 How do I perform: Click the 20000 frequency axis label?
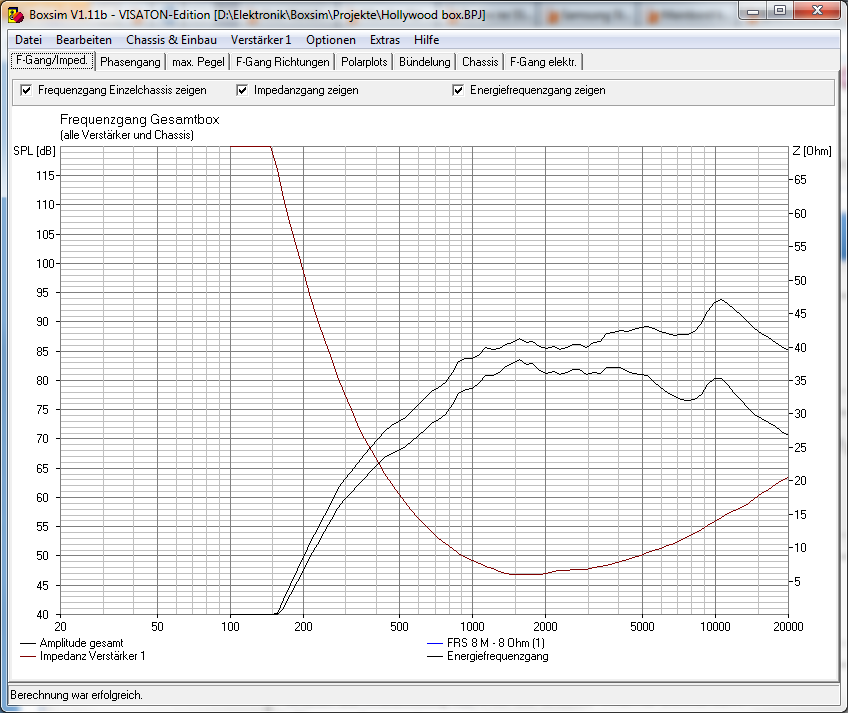click(788, 627)
